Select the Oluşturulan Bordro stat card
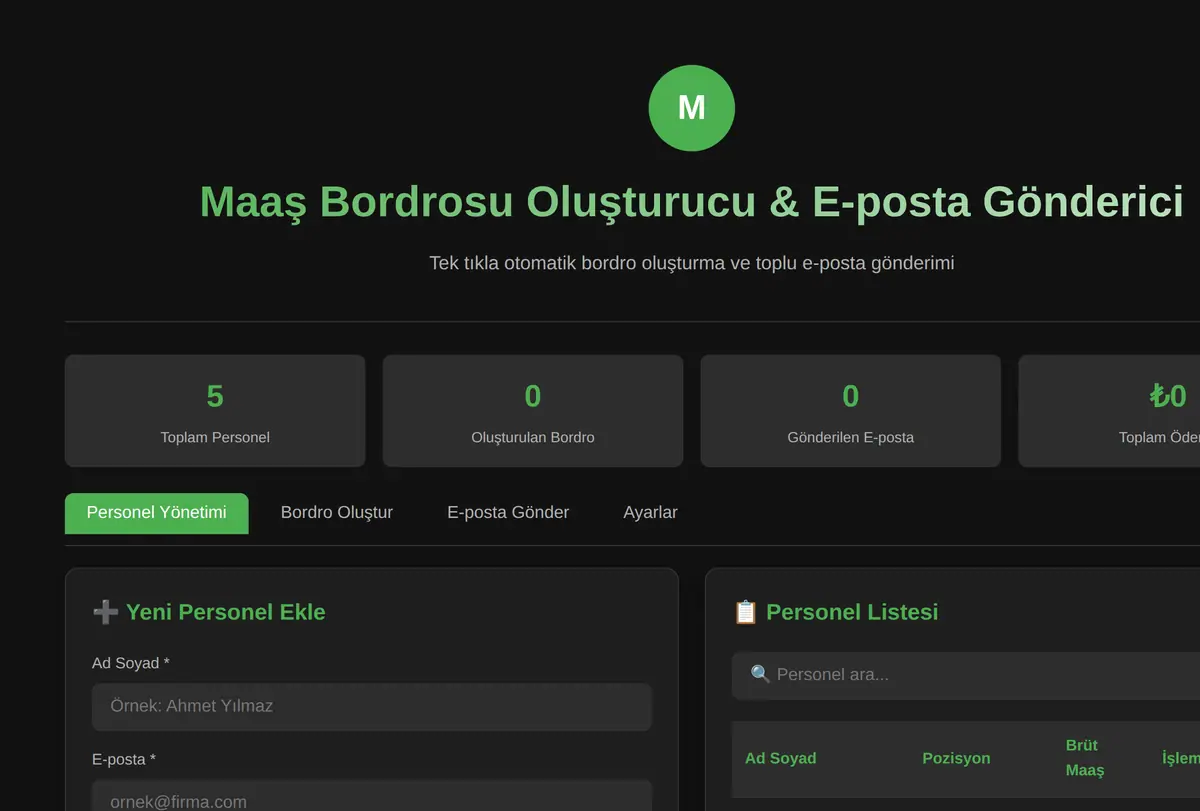 point(533,411)
